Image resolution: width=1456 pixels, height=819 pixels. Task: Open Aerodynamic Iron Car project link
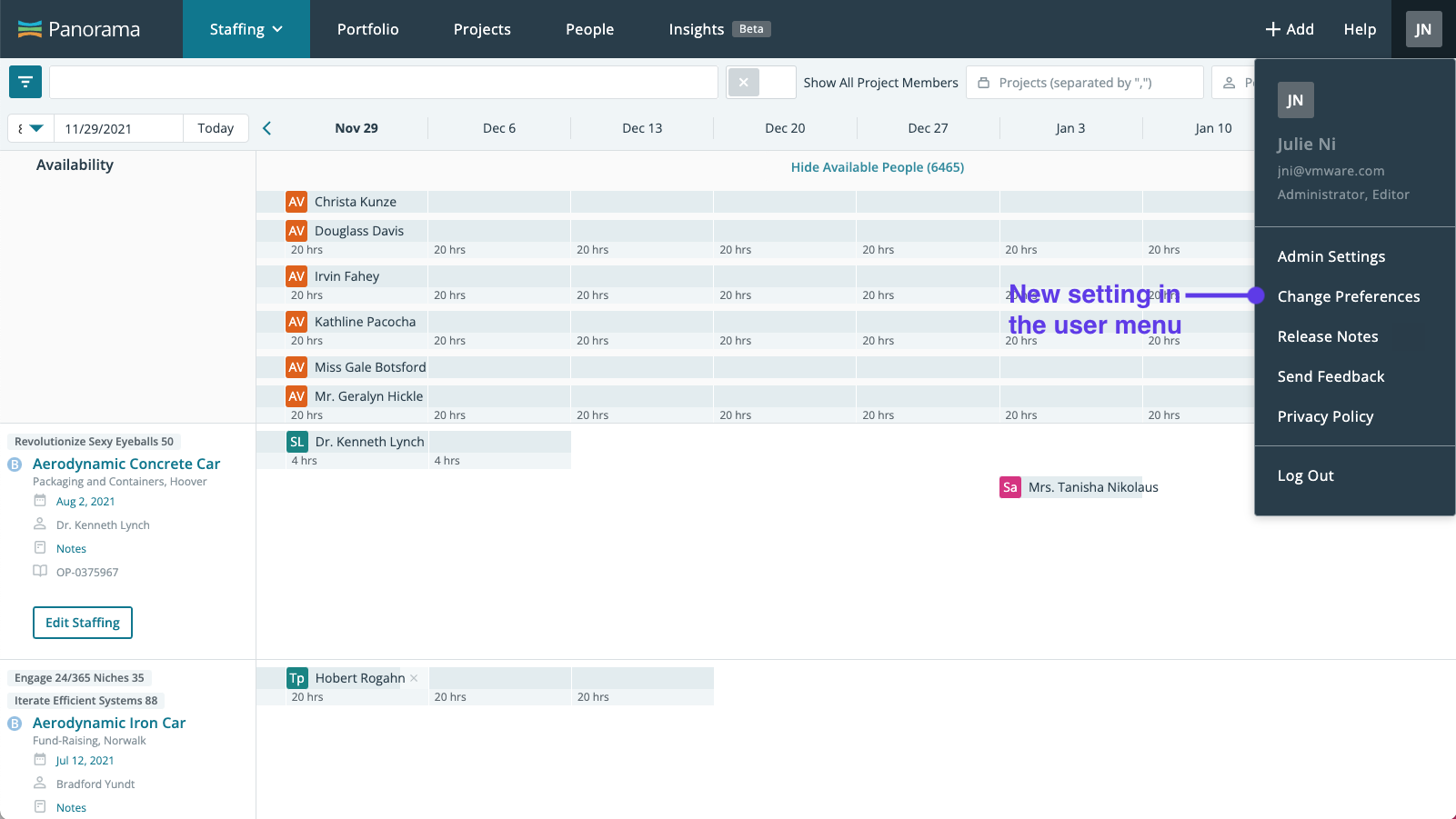click(x=109, y=723)
